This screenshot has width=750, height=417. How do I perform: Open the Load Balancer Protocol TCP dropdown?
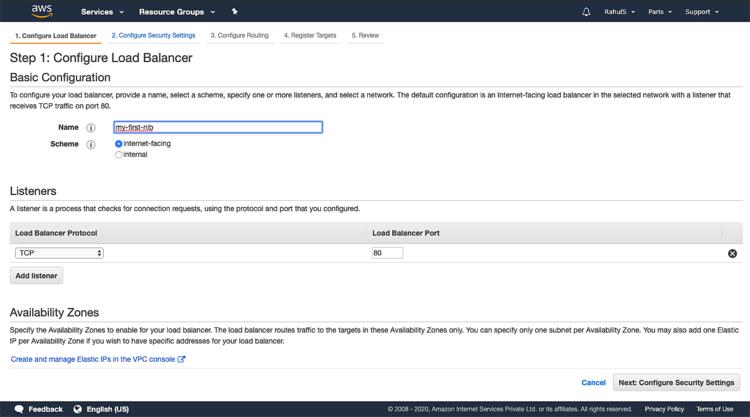pos(59,253)
